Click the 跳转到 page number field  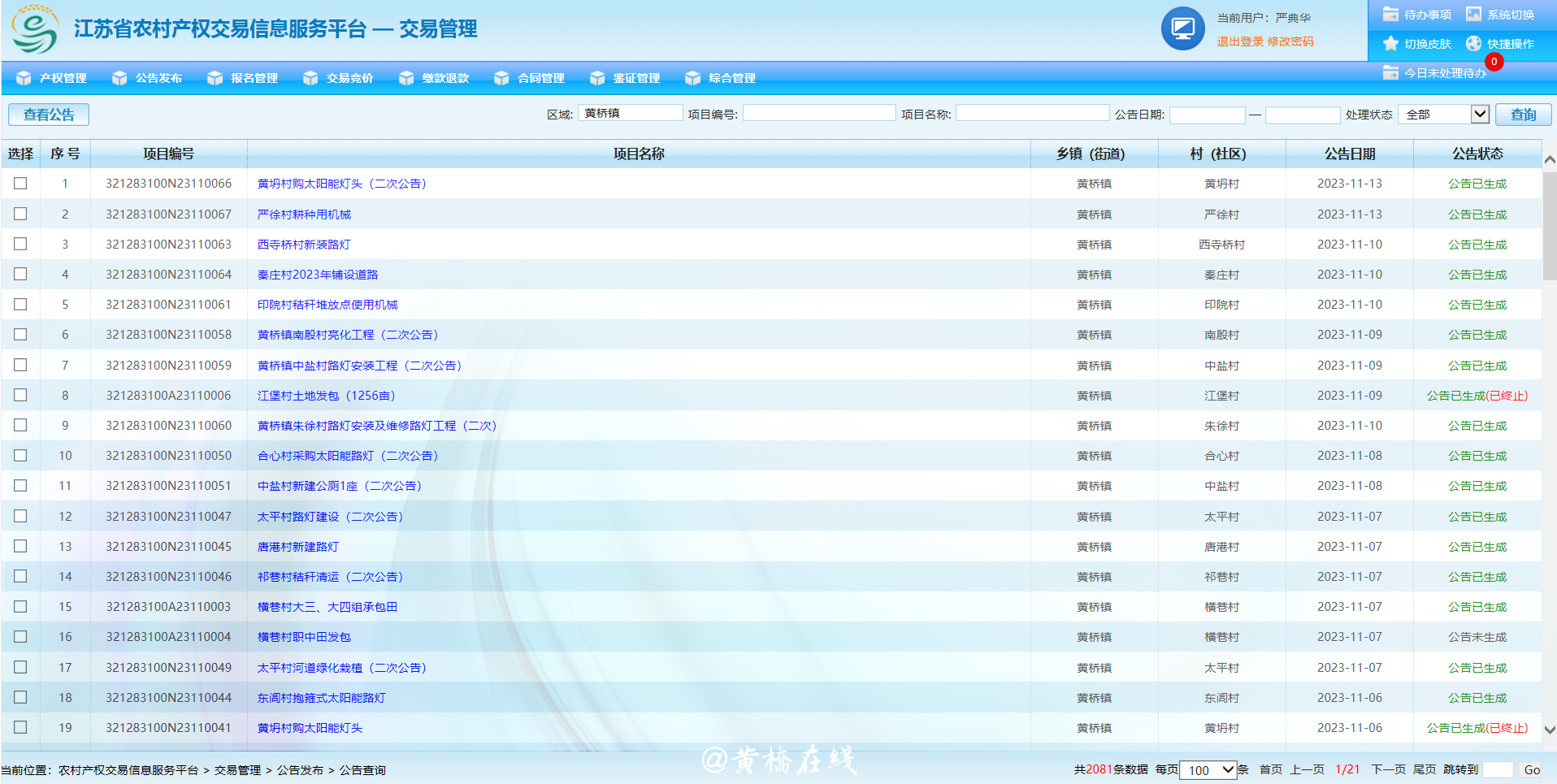tap(1498, 769)
